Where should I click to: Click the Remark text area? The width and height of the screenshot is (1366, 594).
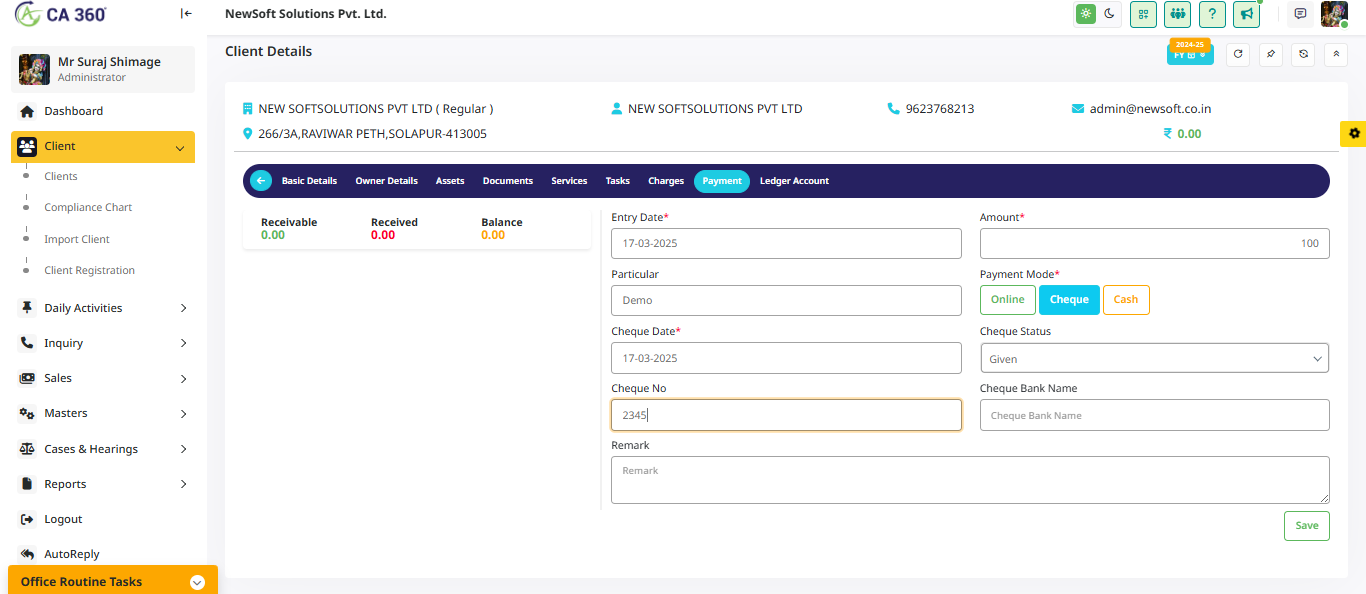[970, 480]
